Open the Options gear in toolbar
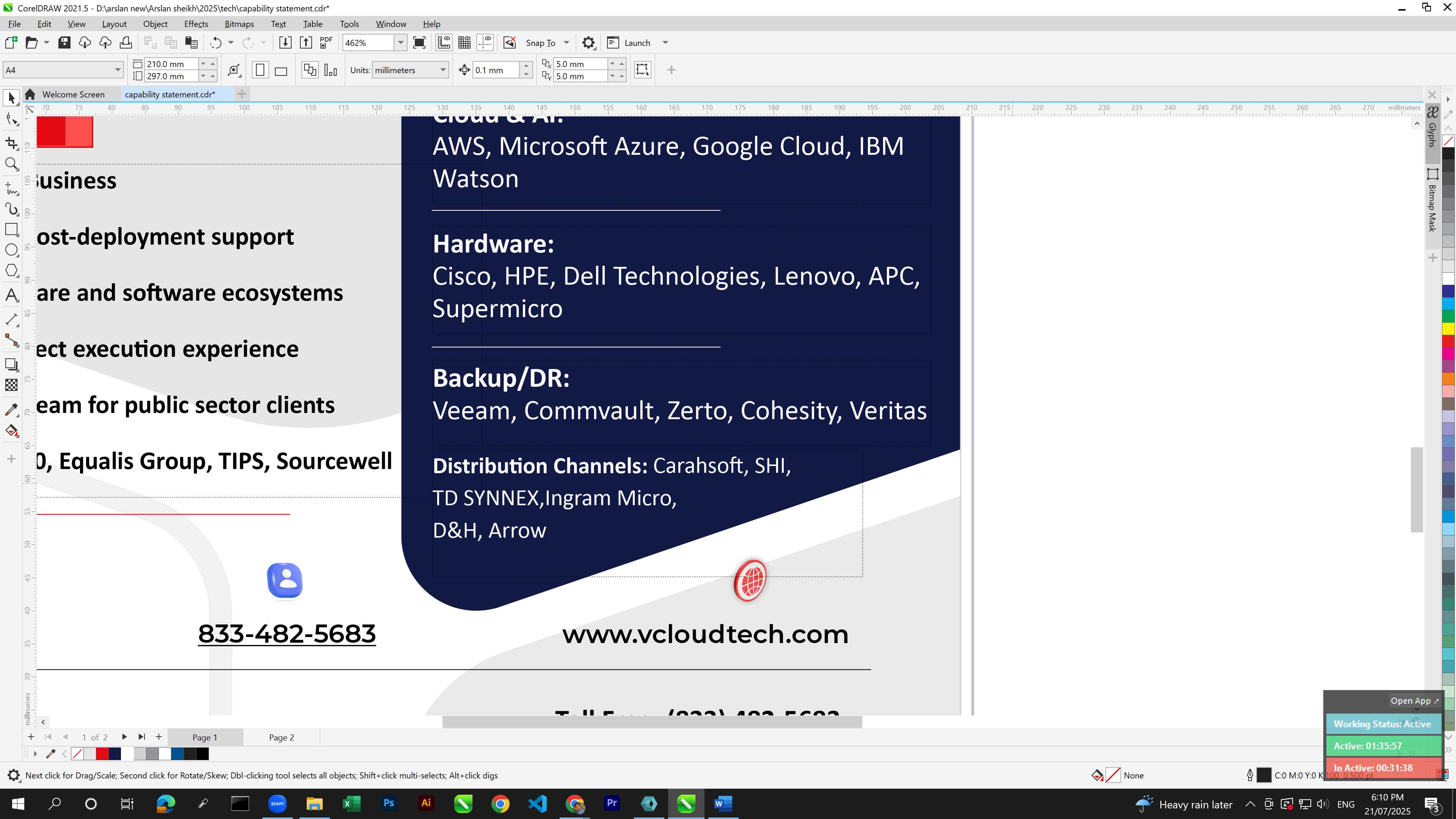This screenshot has width=1456, height=819. coord(588,42)
